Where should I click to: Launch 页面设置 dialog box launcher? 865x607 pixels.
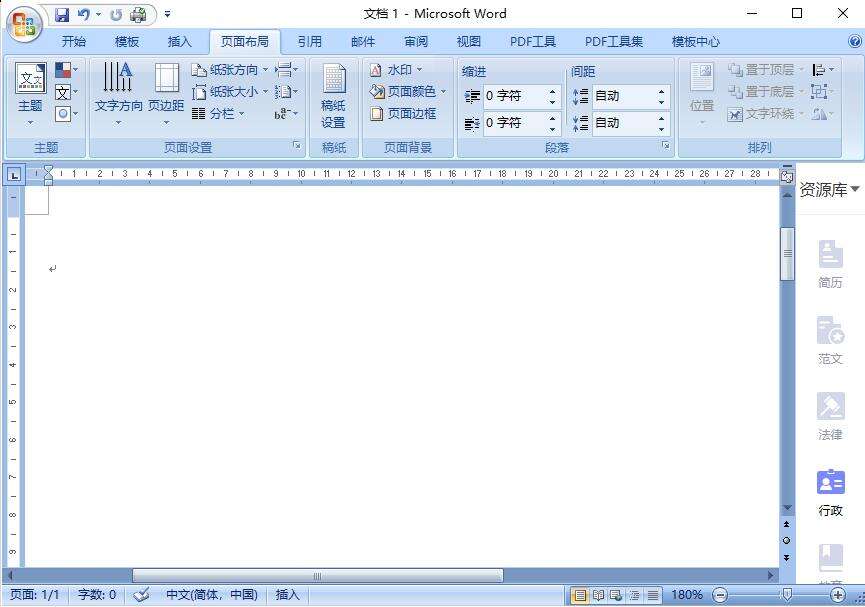[x=297, y=145]
